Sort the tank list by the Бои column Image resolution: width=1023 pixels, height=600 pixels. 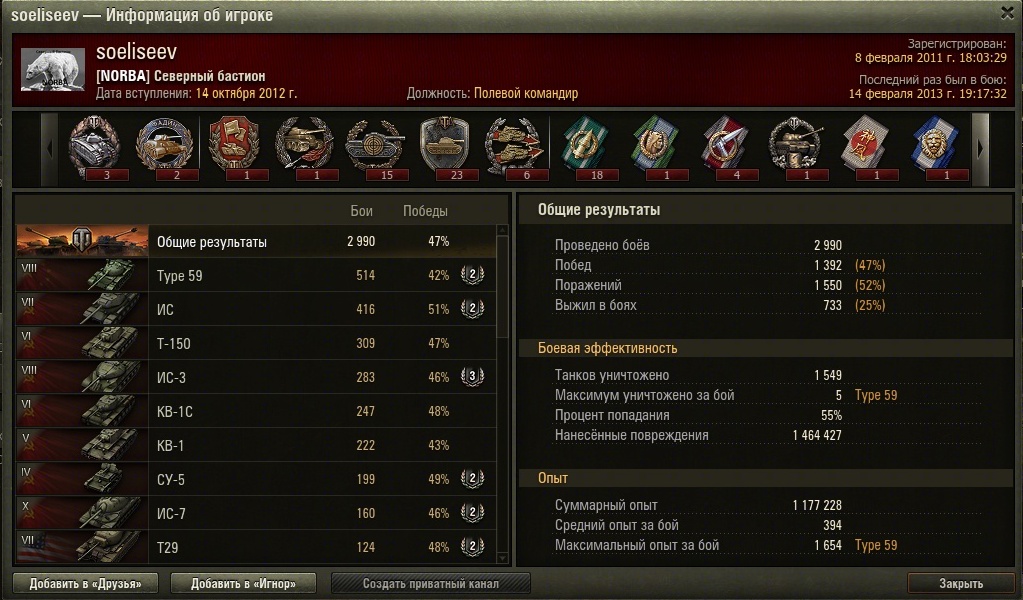pos(361,211)
